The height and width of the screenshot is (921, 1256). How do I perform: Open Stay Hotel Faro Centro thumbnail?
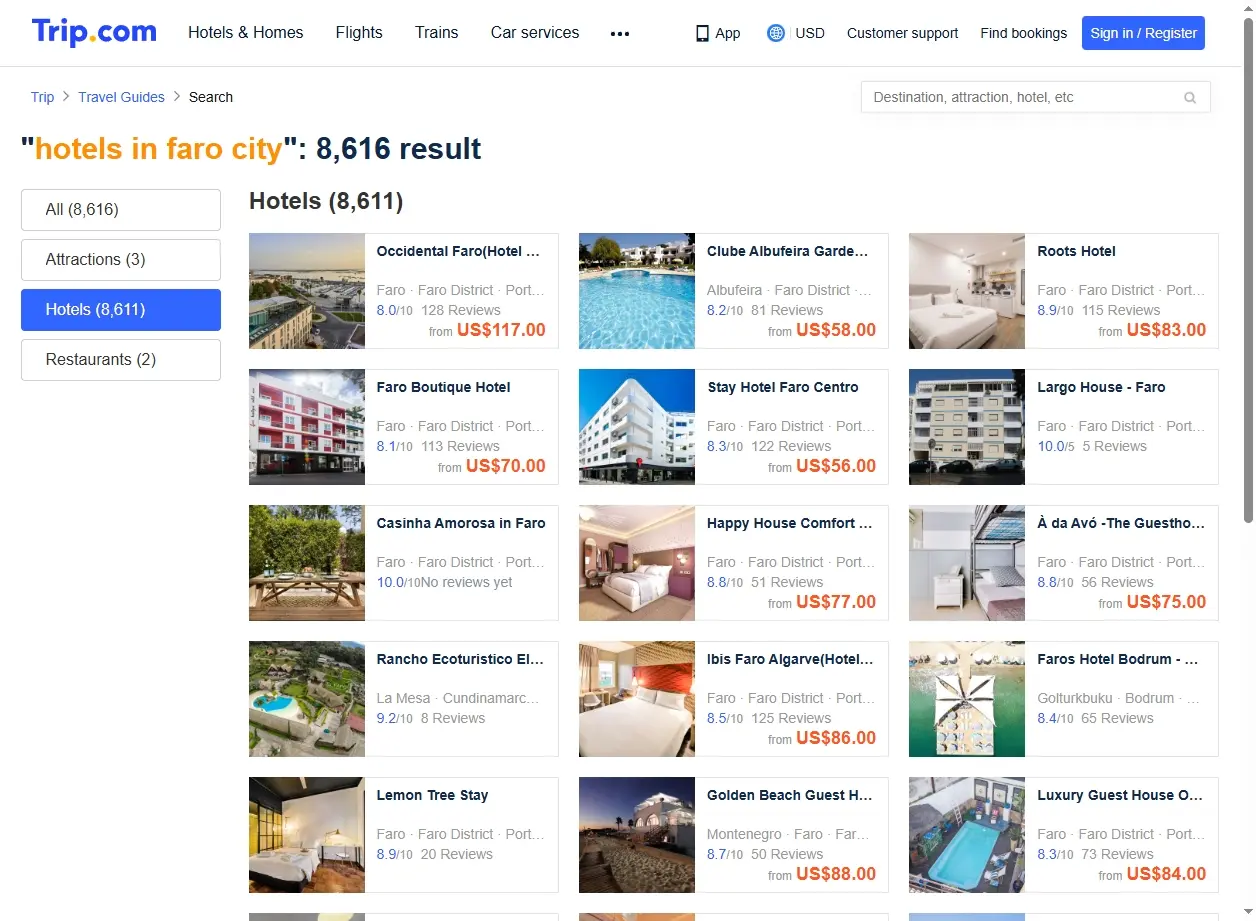(637, 427)
